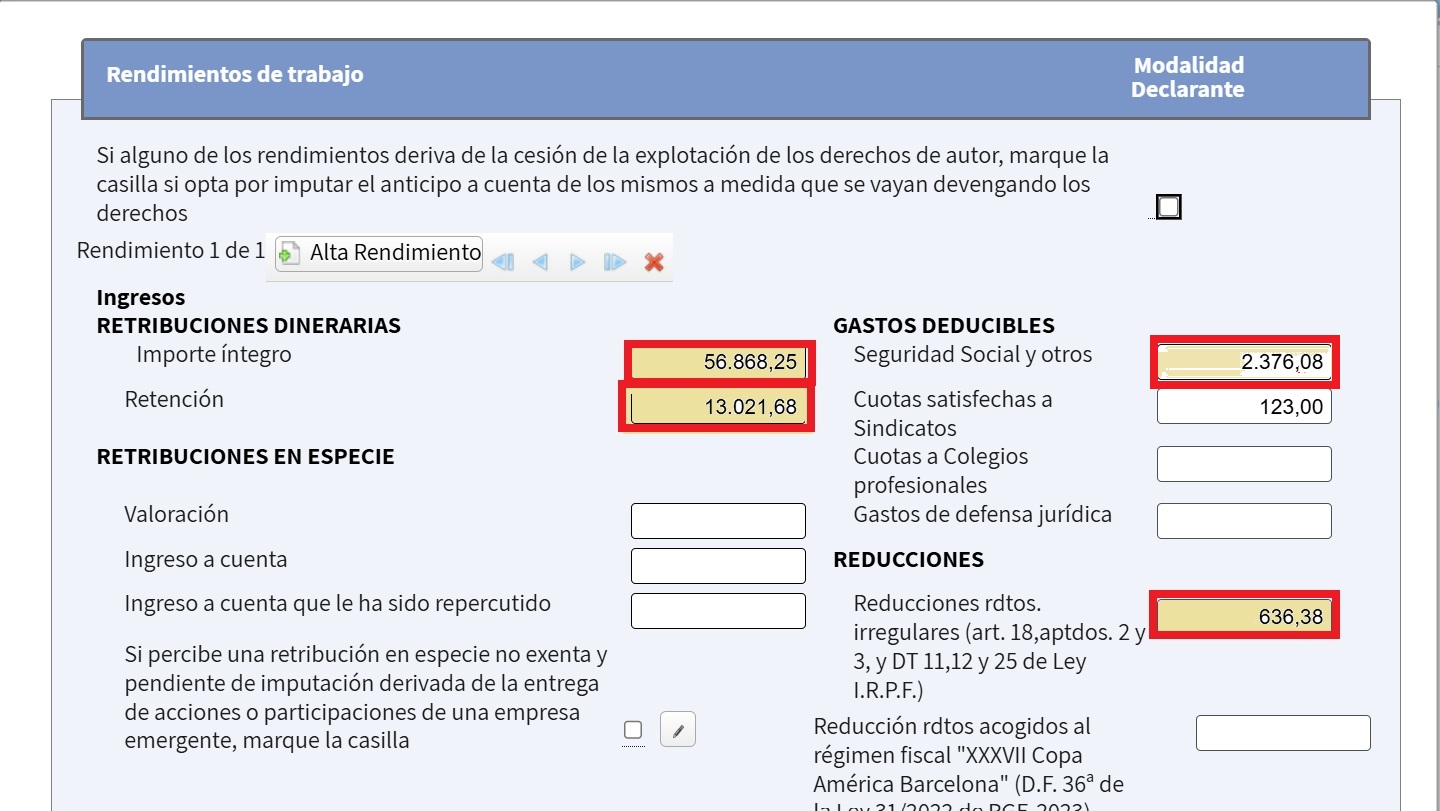Screen dimensions: 1440x811
Task: Select the Reducciones rdtos. irregulares field
Action: click(1244, 617)
